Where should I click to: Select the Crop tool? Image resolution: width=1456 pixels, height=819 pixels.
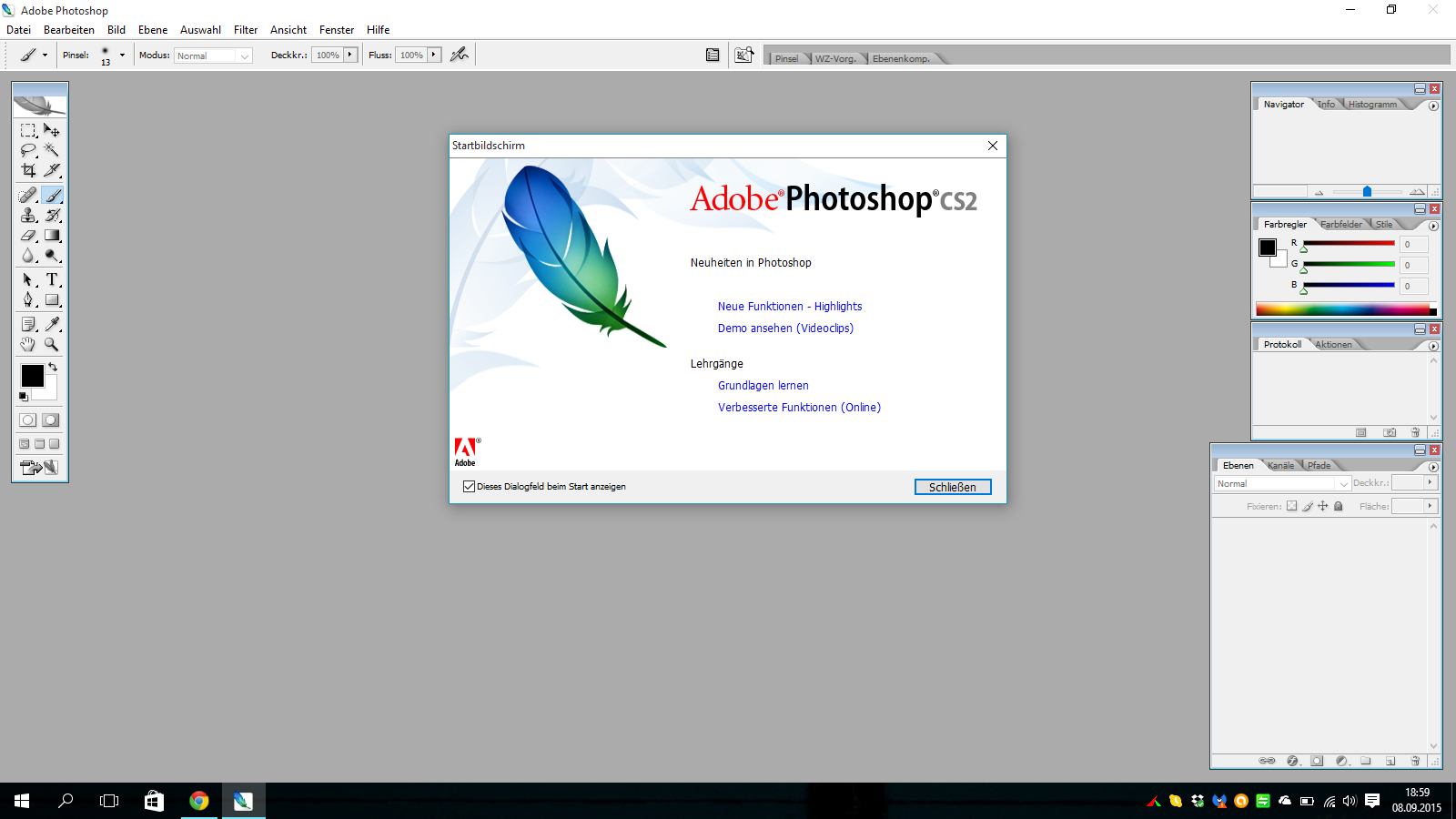28,170
